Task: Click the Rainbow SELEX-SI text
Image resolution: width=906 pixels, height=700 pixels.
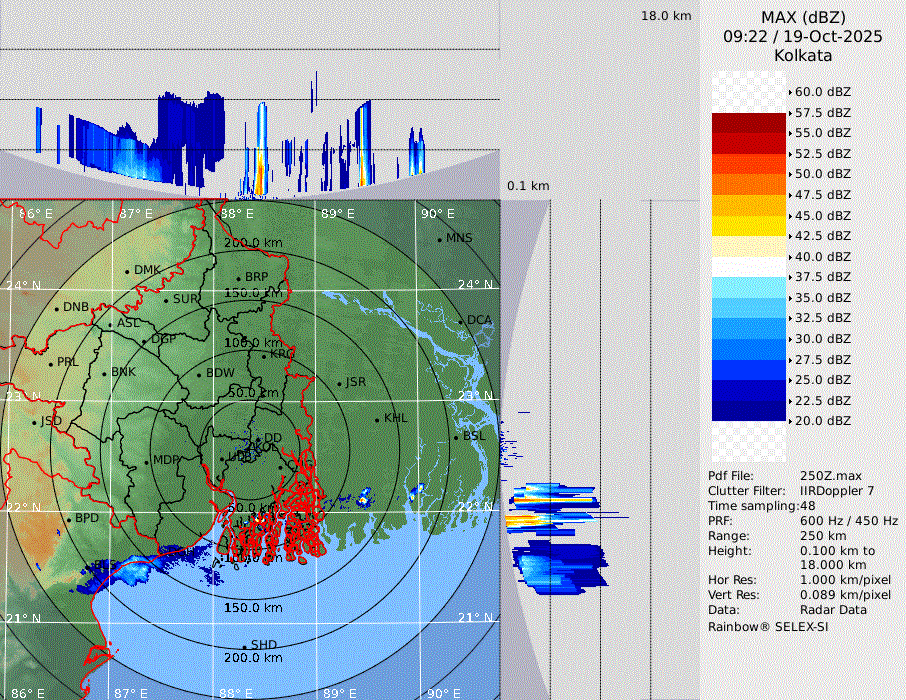Action: coord(768,627)
